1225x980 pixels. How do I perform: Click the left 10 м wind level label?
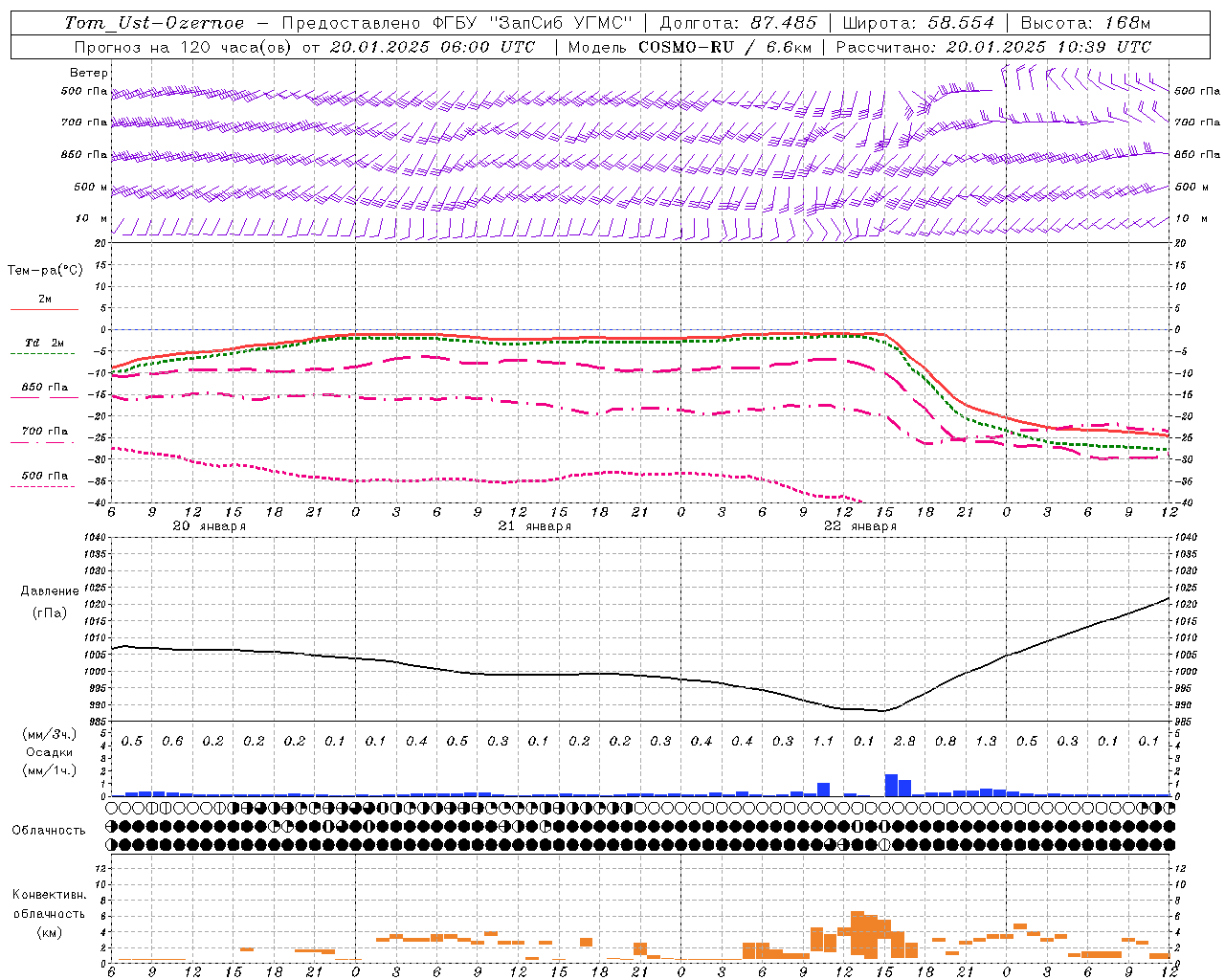click(x=92, y=219)
